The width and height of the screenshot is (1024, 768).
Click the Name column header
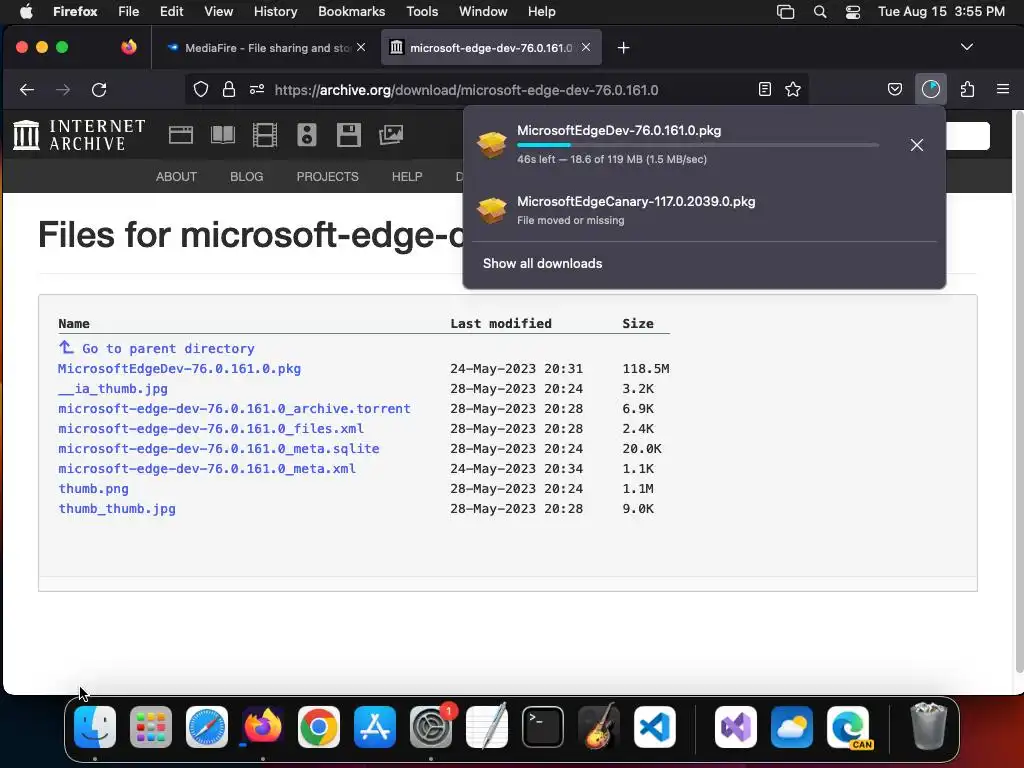coord(74,323)
